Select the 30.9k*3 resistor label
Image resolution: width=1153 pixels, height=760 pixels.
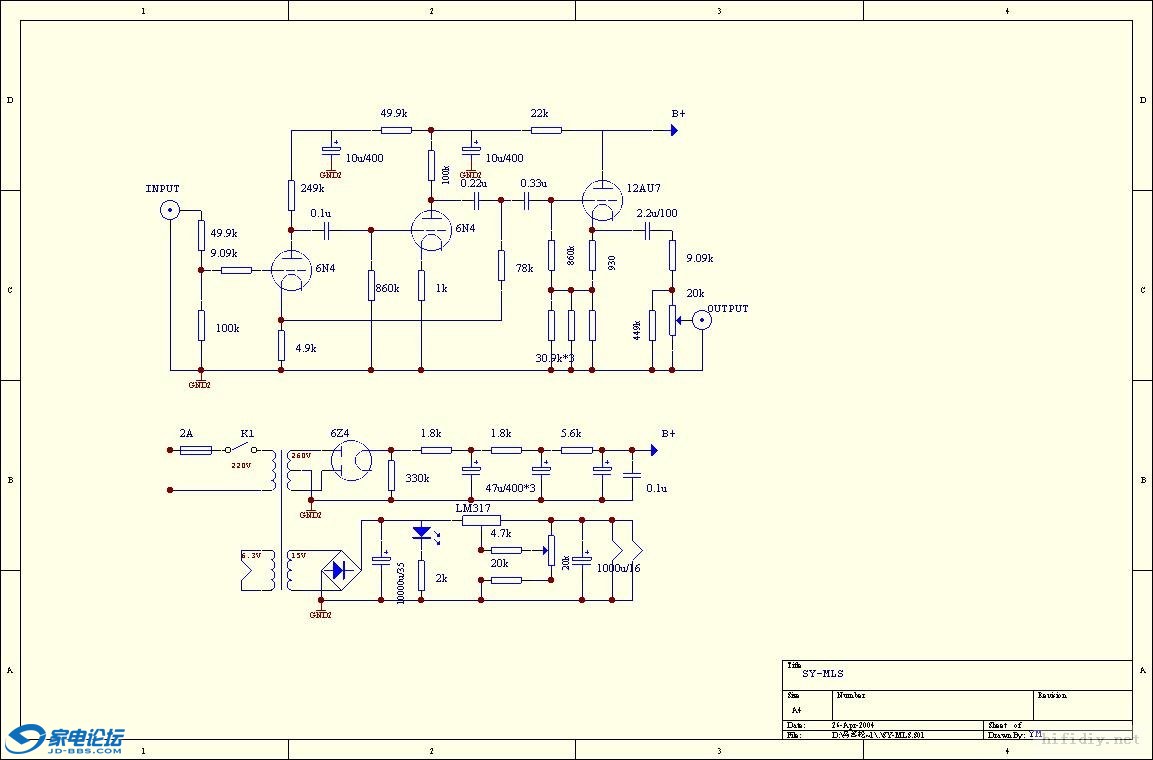pos(554,358)
